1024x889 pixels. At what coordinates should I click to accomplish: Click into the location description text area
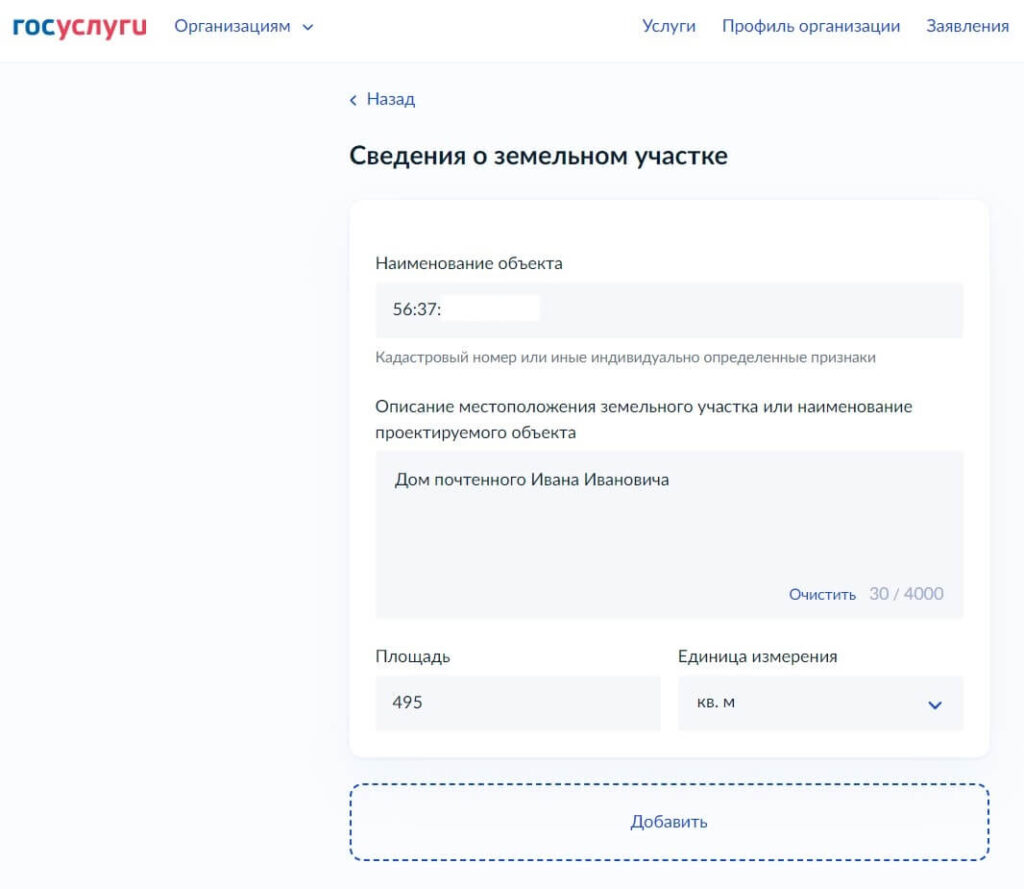click(x=669, y=534)
